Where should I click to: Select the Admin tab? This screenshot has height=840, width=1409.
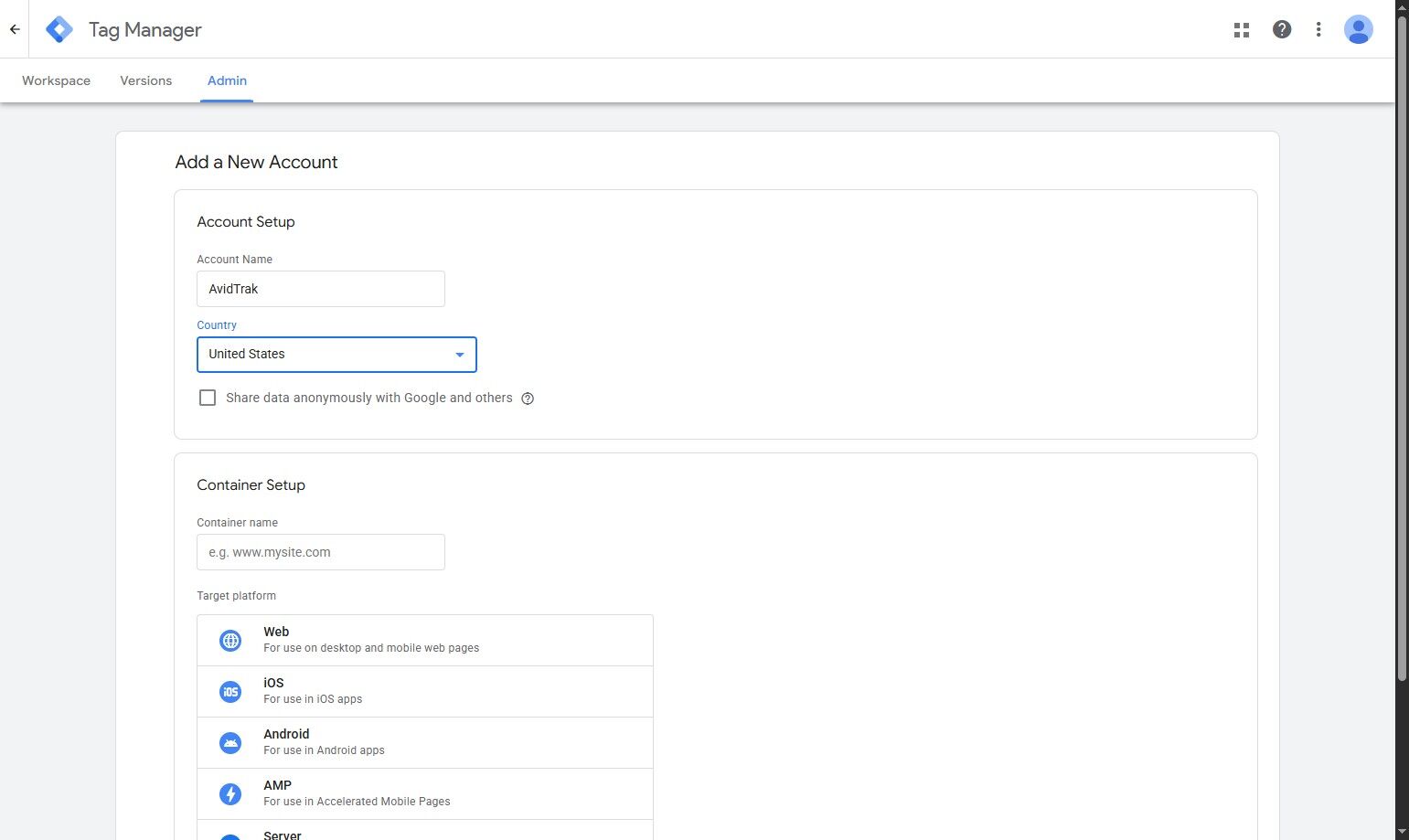point(227,80)
